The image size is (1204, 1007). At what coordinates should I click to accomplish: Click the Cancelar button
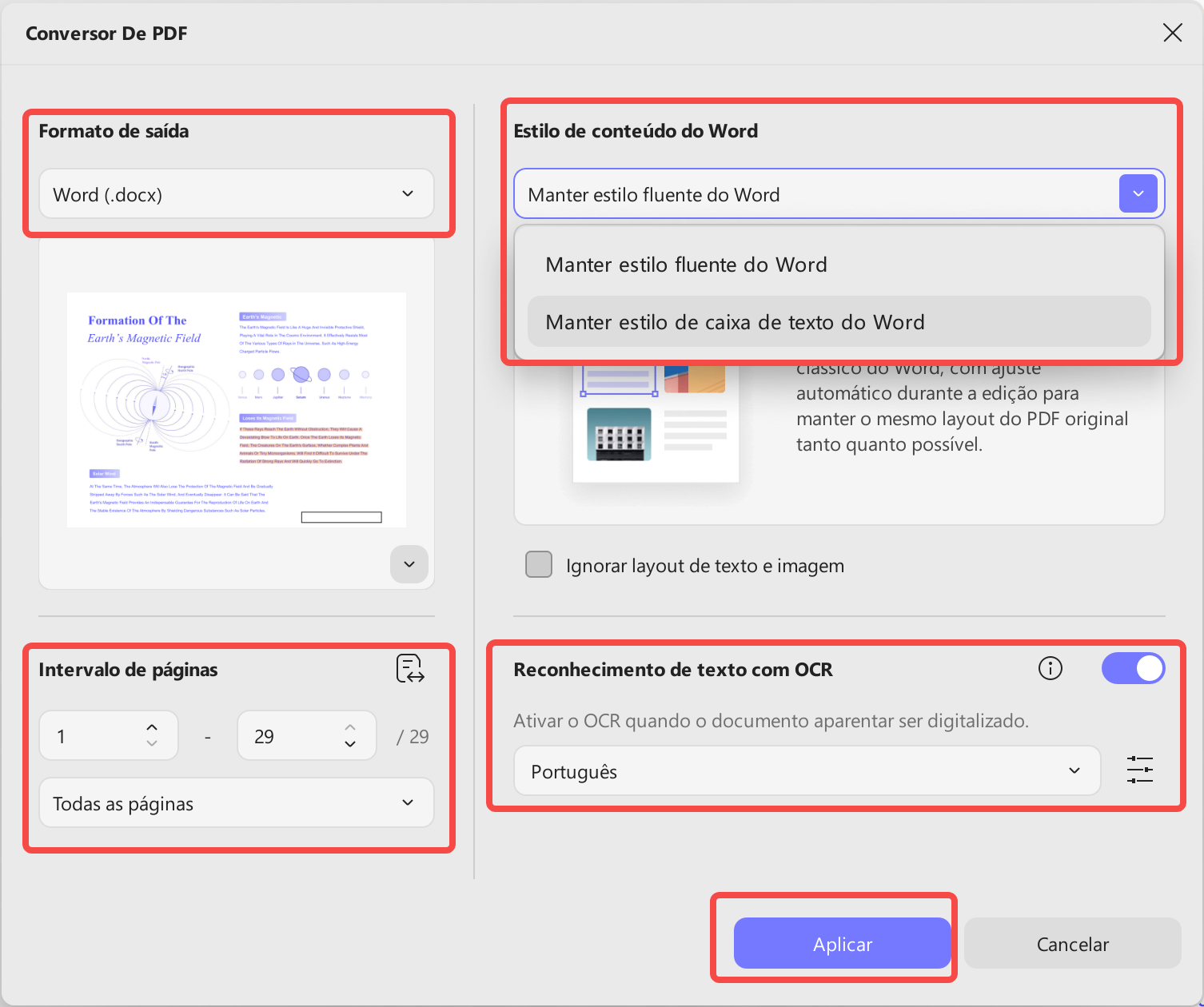coord(1072,943)
